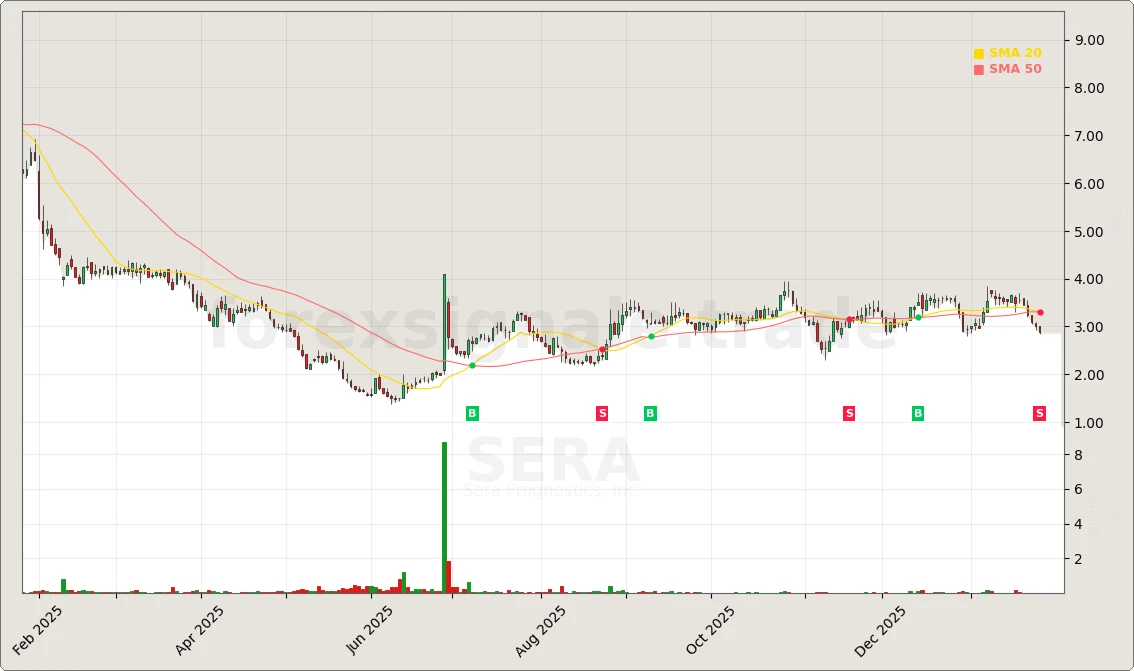Click the green dot on the September trendline

(x=650, y=335)
